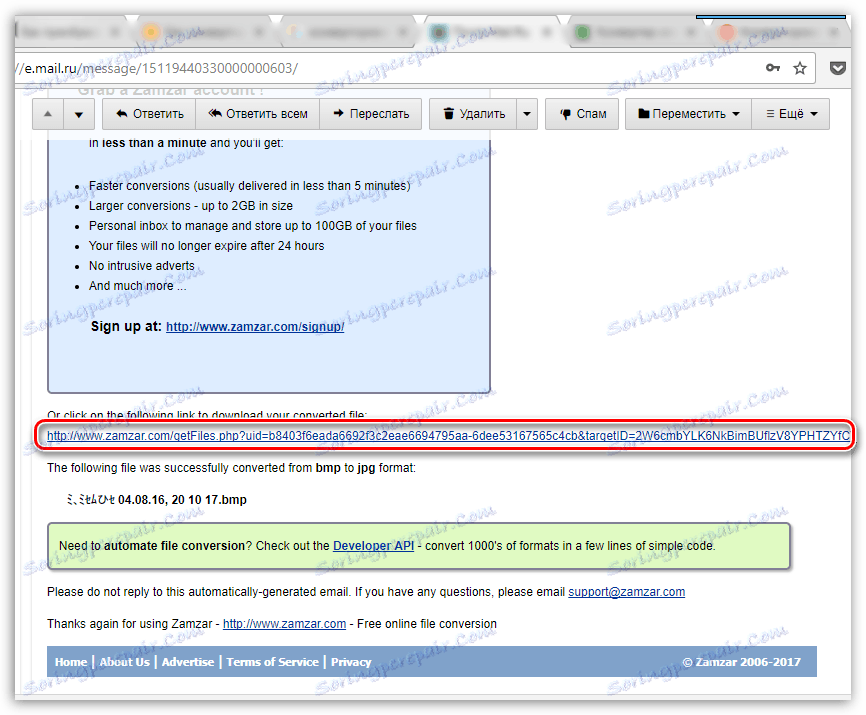Open the Developer API link

(x=373, y=545)
